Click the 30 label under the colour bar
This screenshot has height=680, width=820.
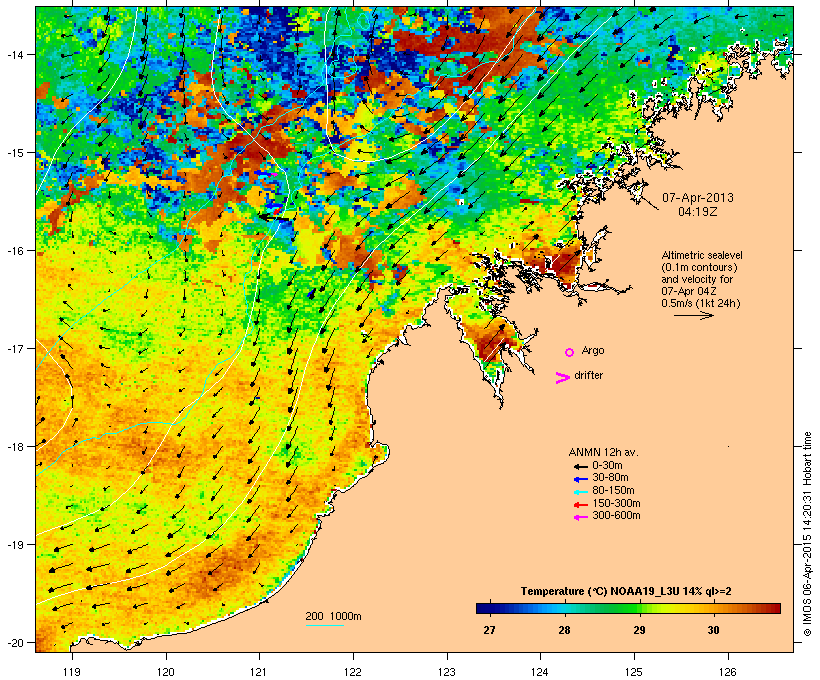pos(713,630)
